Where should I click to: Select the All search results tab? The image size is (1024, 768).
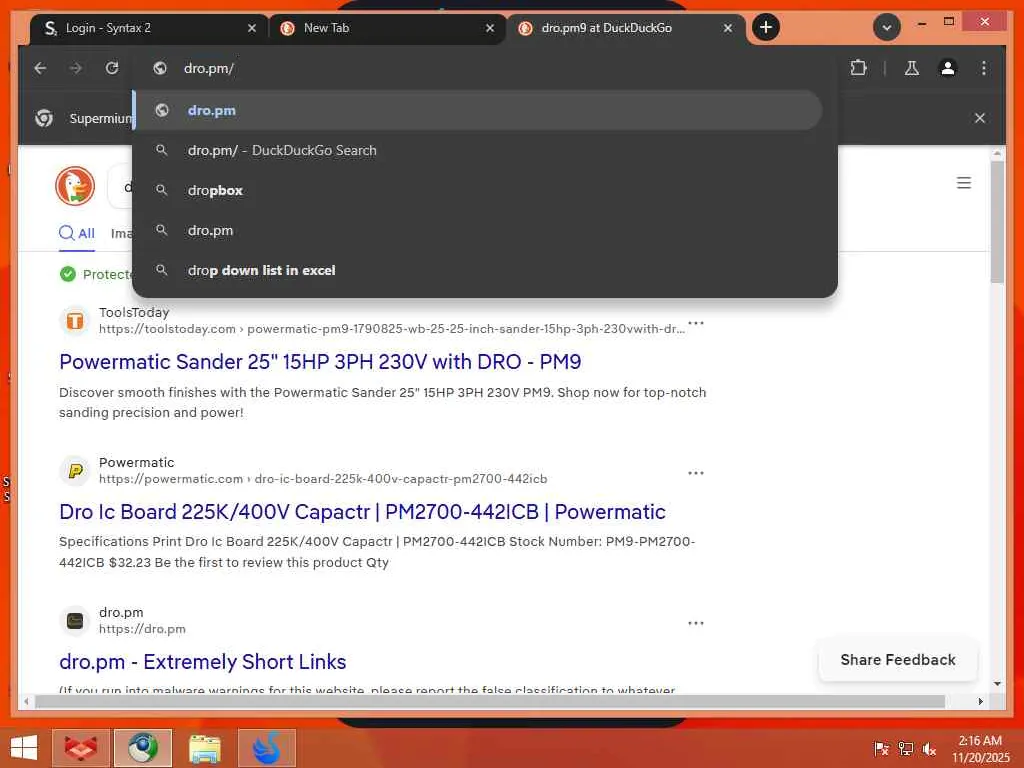pos(77,234)
